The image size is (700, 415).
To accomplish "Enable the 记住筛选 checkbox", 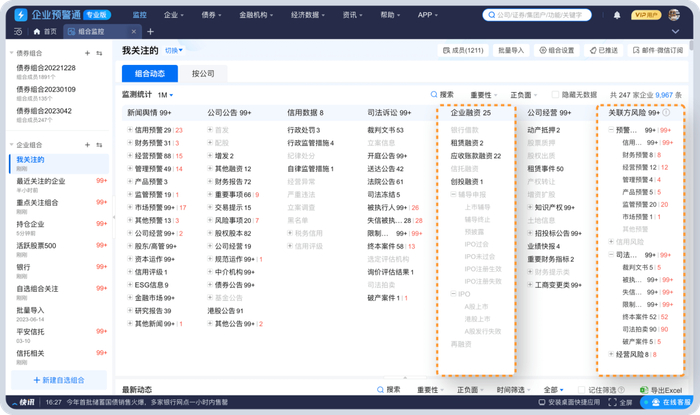I will (x=581, y=390).
